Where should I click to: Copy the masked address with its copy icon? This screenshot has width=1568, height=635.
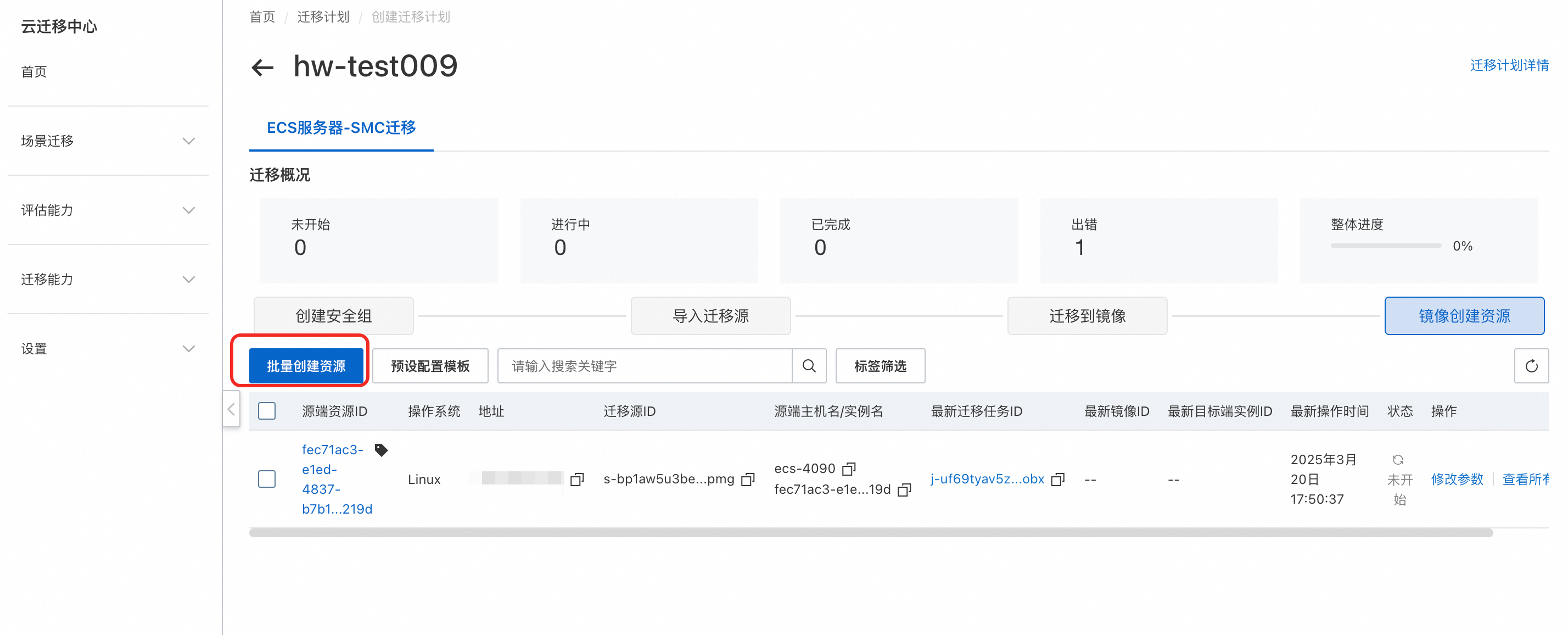577,480
